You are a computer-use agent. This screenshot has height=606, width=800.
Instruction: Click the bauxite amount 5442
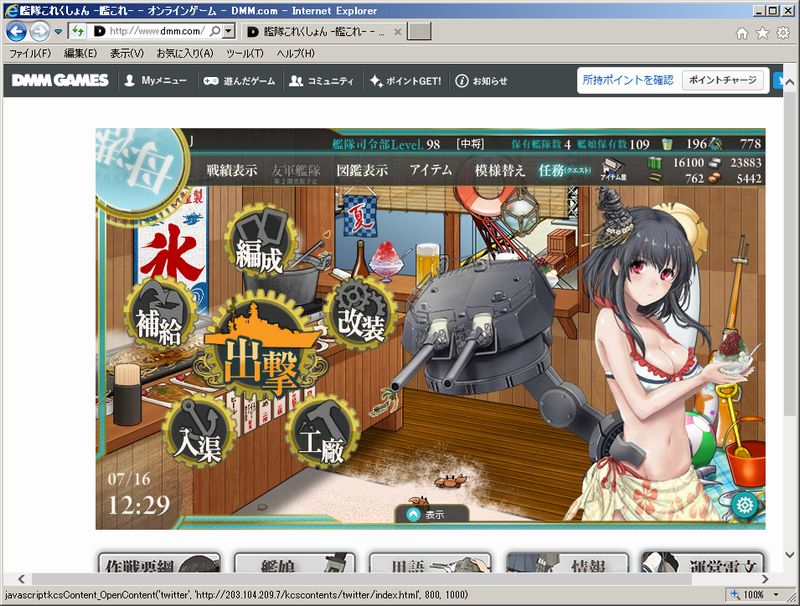pos(749,179)
